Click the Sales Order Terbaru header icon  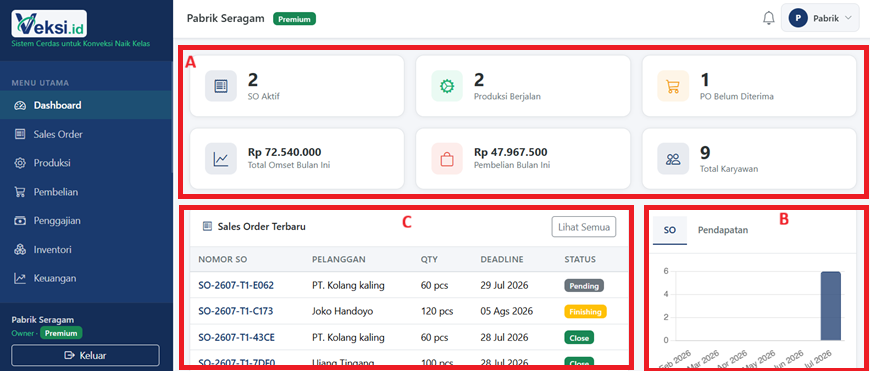208,226
